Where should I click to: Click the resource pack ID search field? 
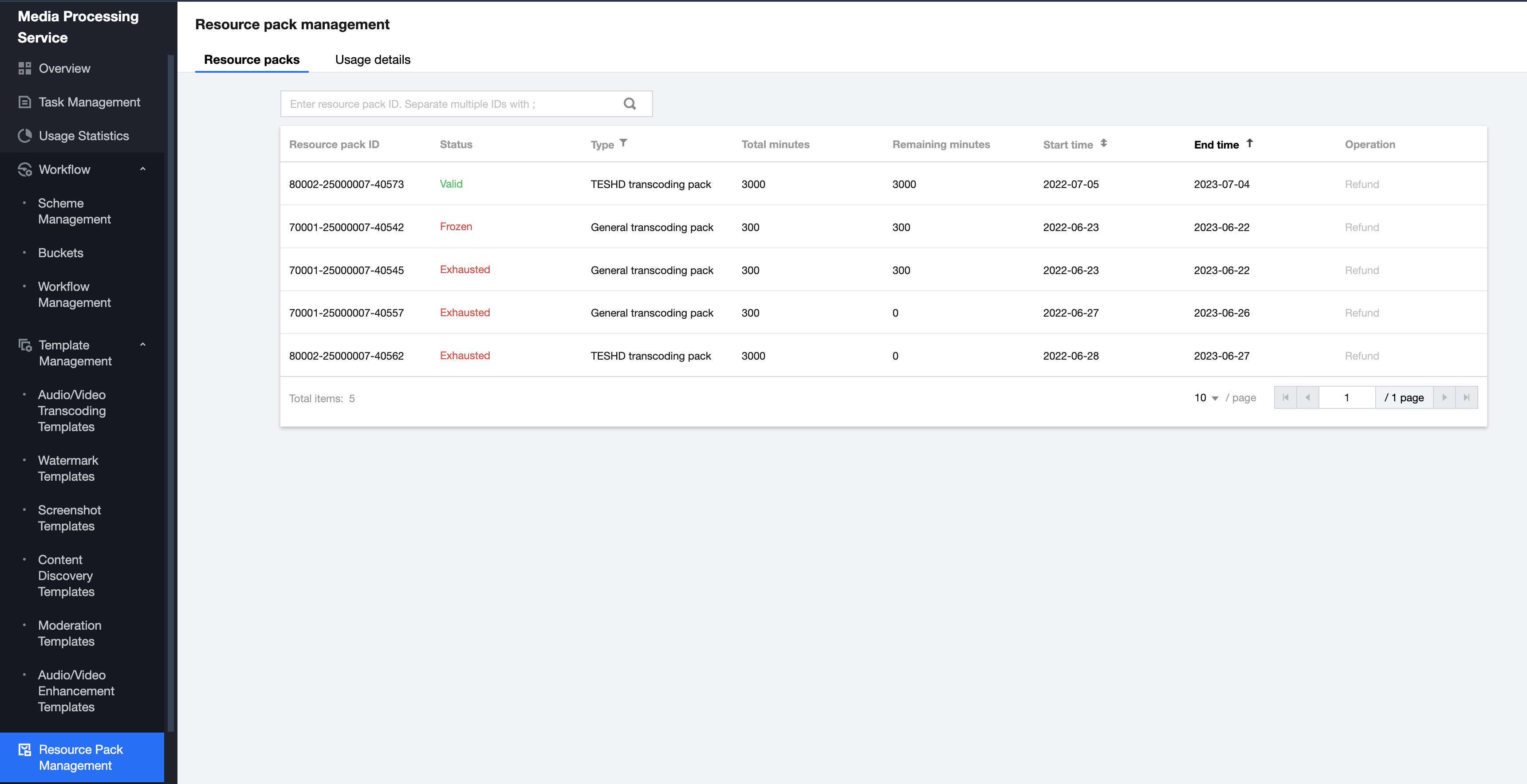point(450,104)
